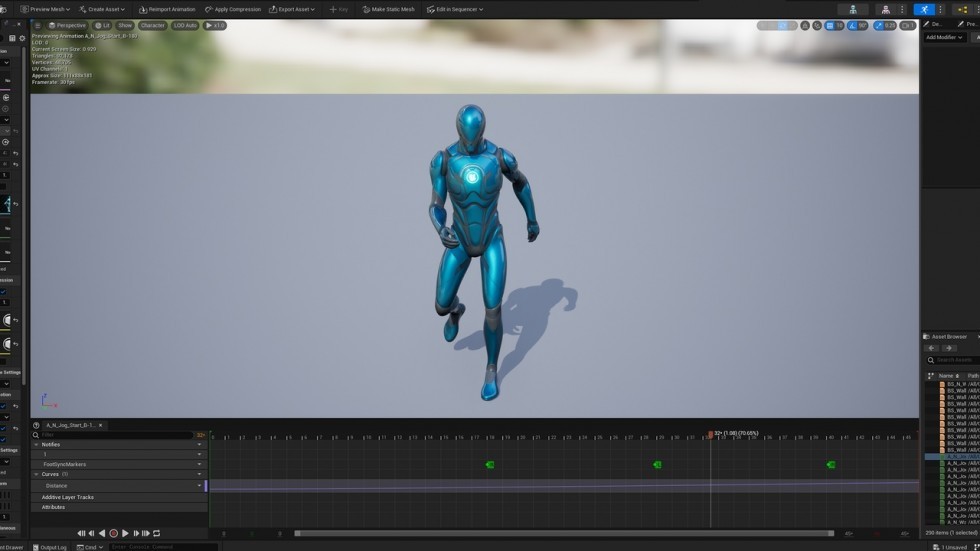980x551 pixels.
Task: Open Distance curve options dropdown
Action: coord(199,486)
